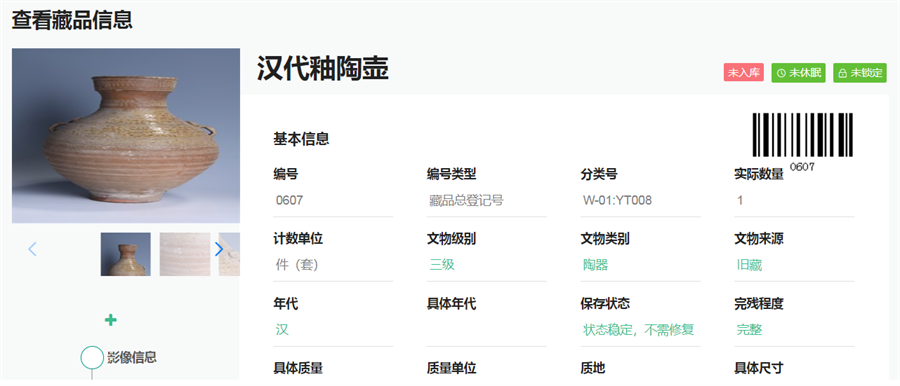
Task: Click next image right chevron
Action: coord(219,249)
